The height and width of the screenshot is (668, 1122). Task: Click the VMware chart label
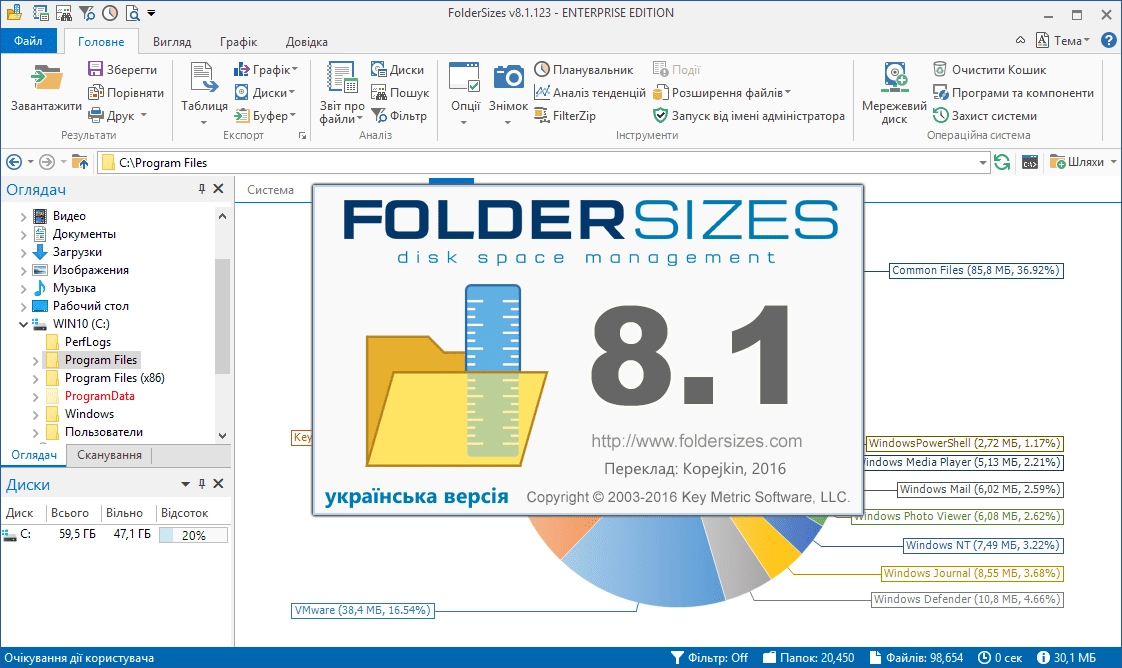[x=363, y=610]
